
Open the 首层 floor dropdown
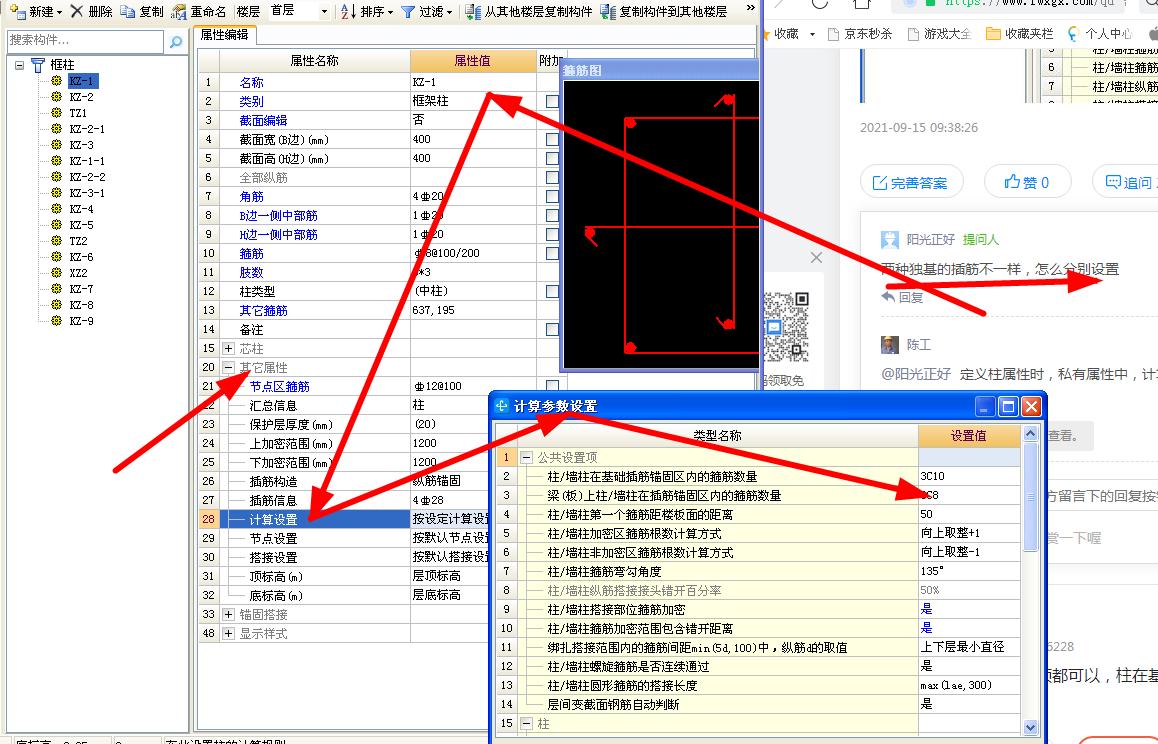(324, 11)
